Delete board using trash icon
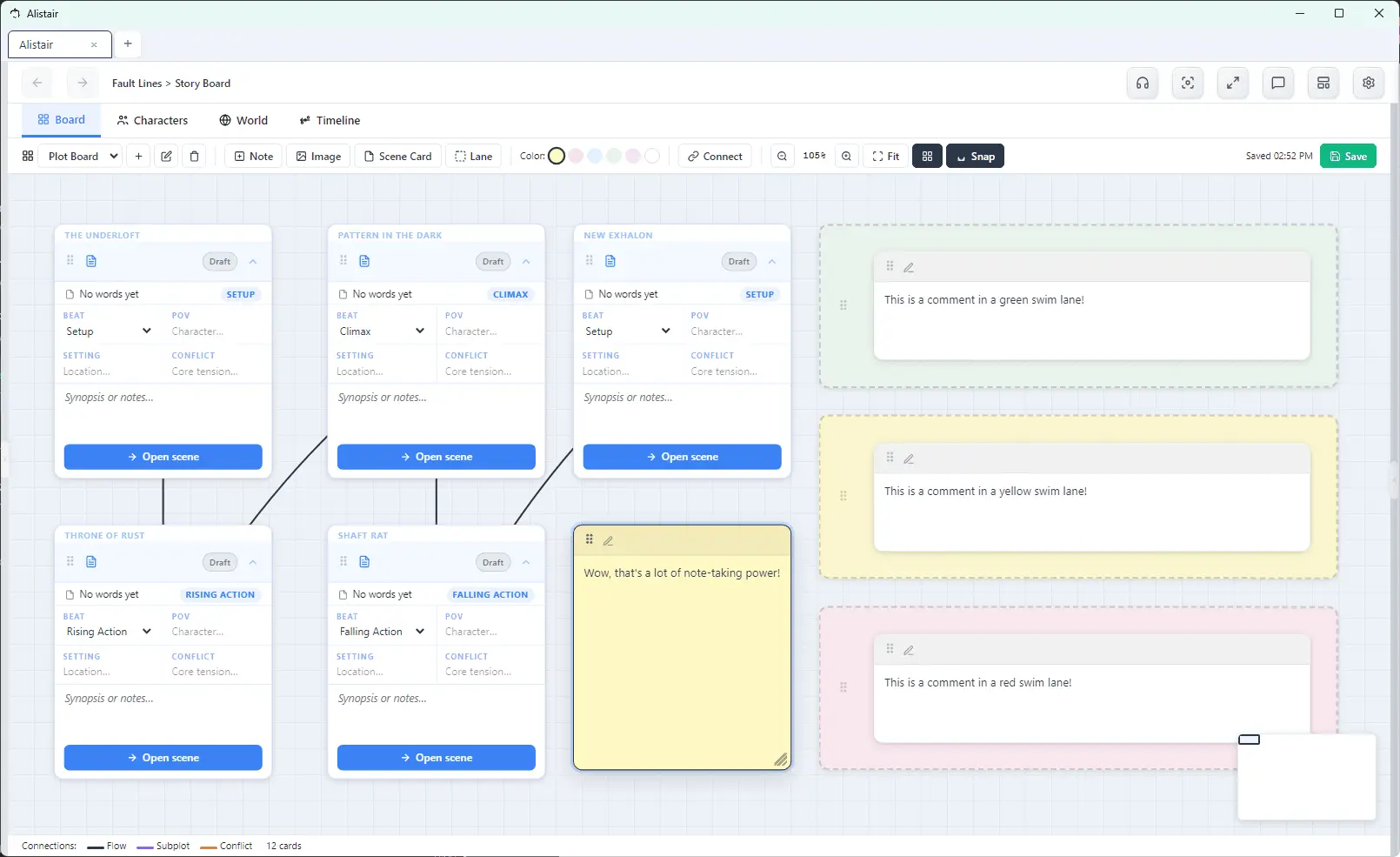The height and width of the screenshot is (857, 1400). 195,157
